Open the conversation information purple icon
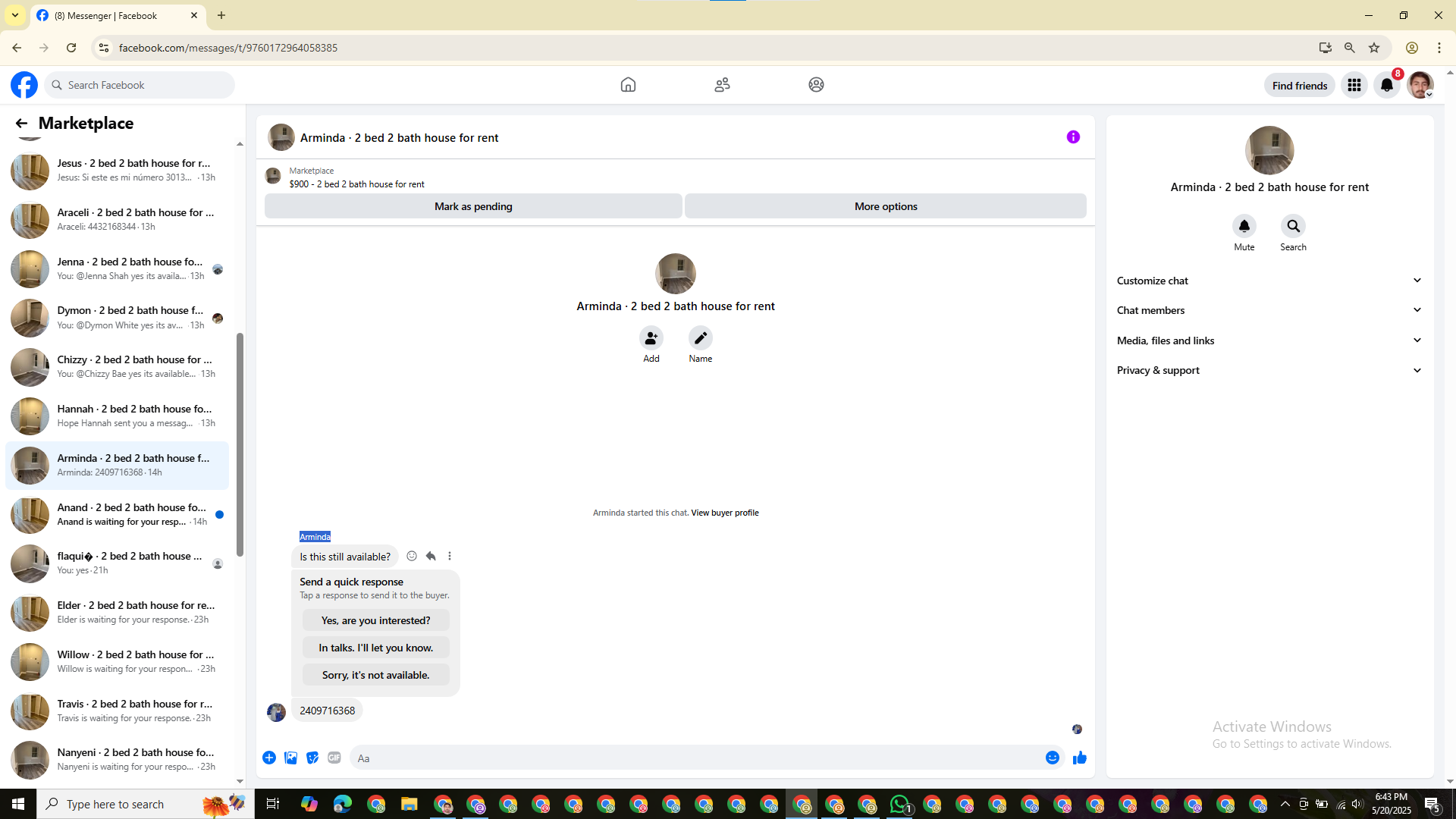The width and height of the screenshot is (1456, 819). (1073, 137)
